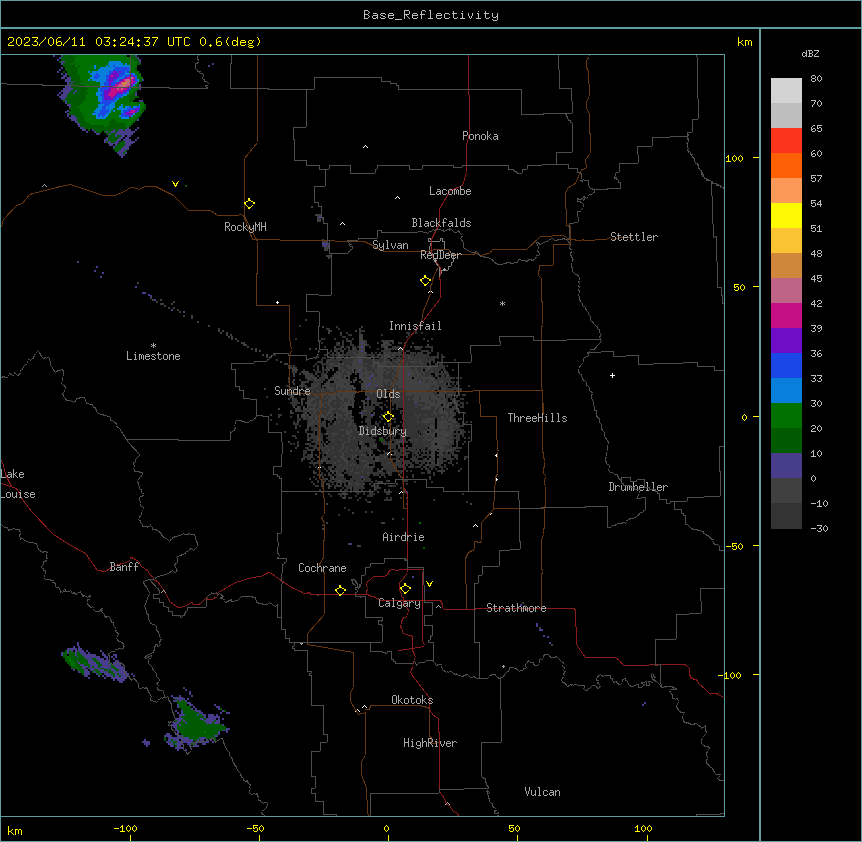Click the yellow V marker east of Calgary

tap(429, 584)
